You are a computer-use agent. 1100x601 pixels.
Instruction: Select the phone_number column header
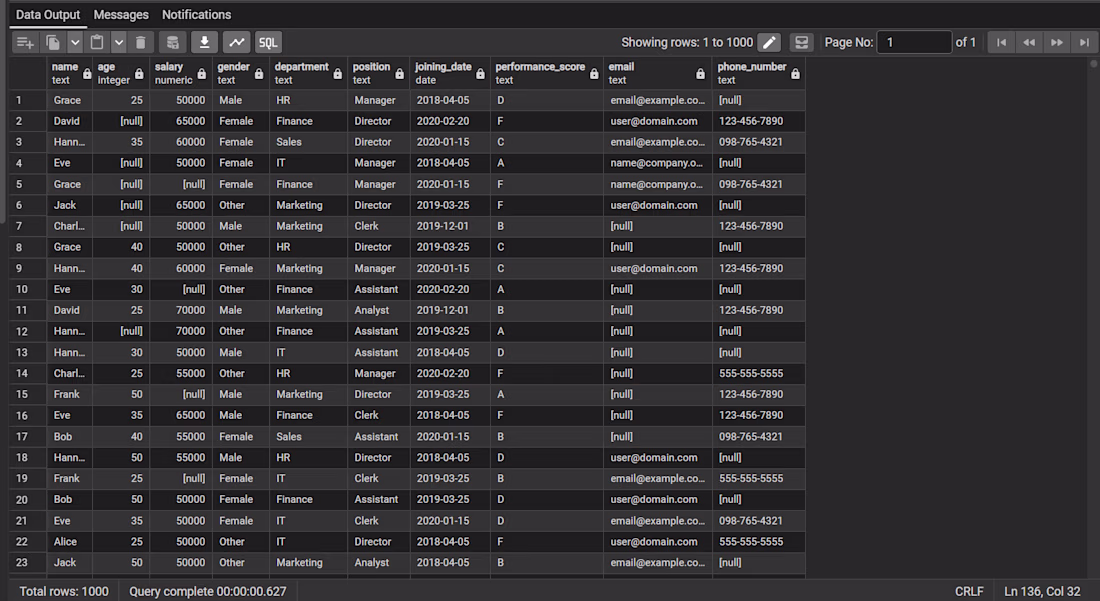[758, 73]
